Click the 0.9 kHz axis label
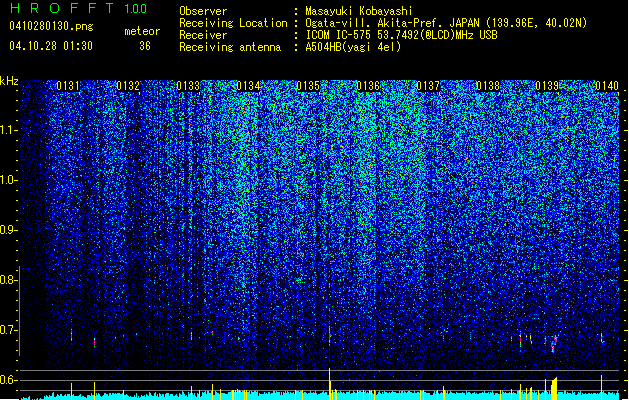The width and height of the screenshot is (629, 400). coord(9,230)
